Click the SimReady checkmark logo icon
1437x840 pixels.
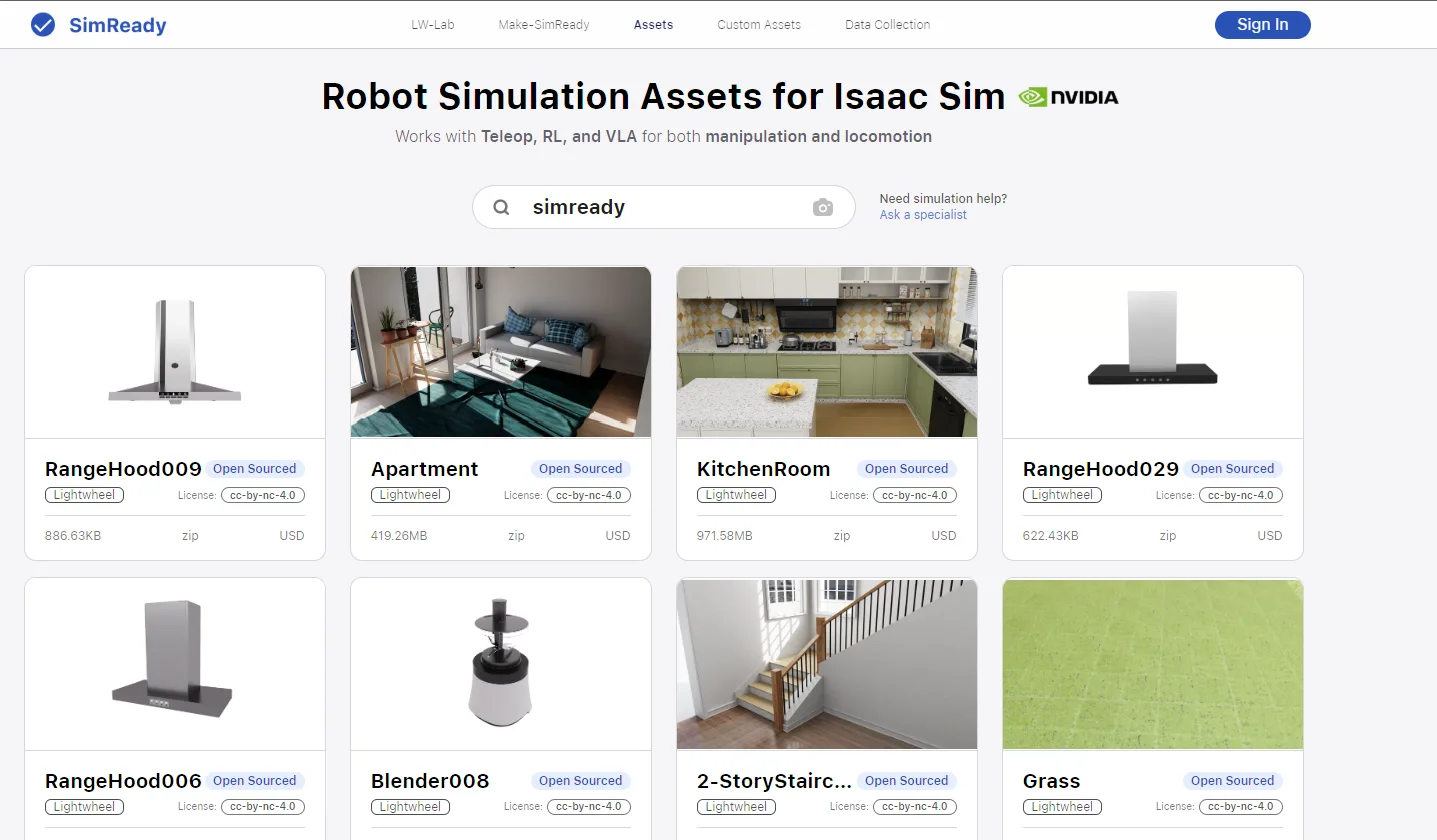point(43,25)
